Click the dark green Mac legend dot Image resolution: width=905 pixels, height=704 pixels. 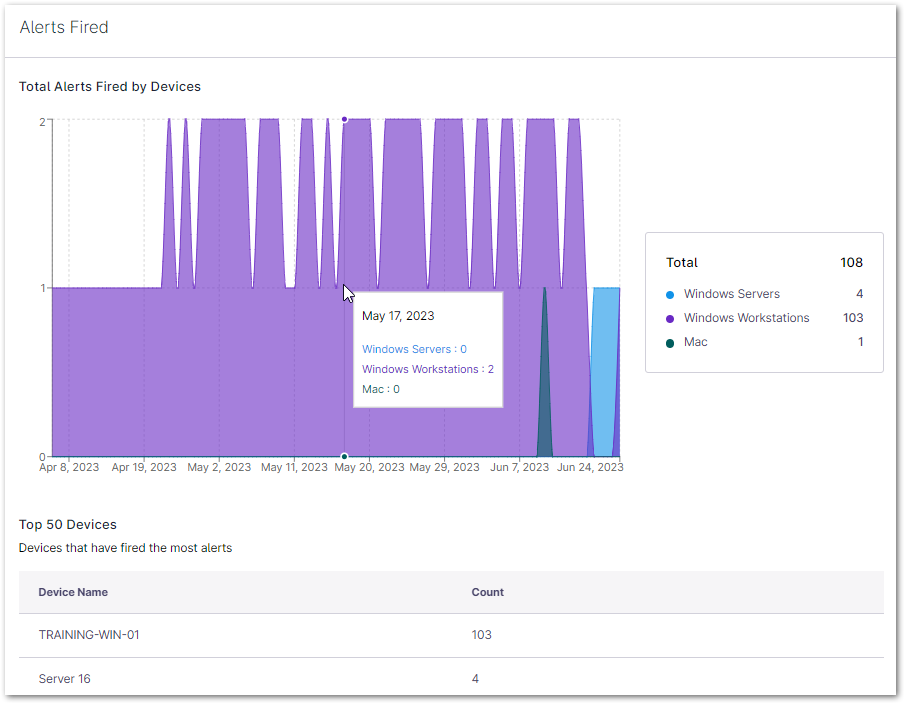pyautogui.click(x=670, y=343)
